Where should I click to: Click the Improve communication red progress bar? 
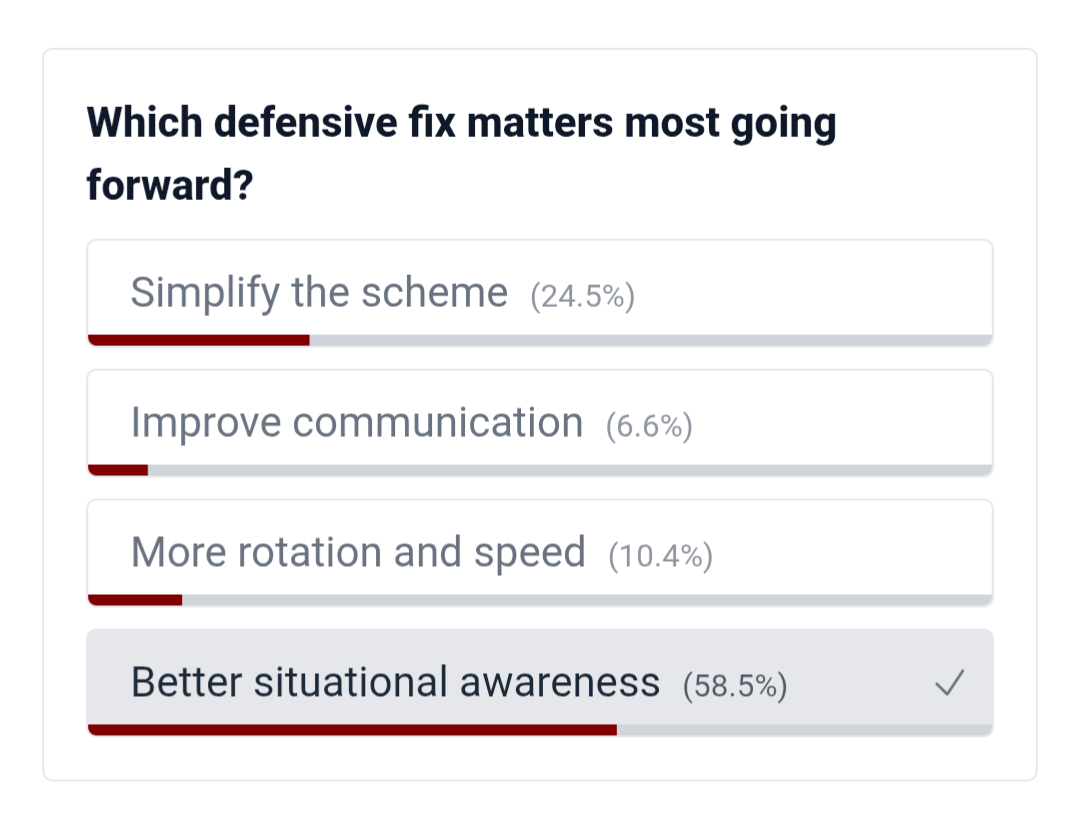[x=118, y=470]
